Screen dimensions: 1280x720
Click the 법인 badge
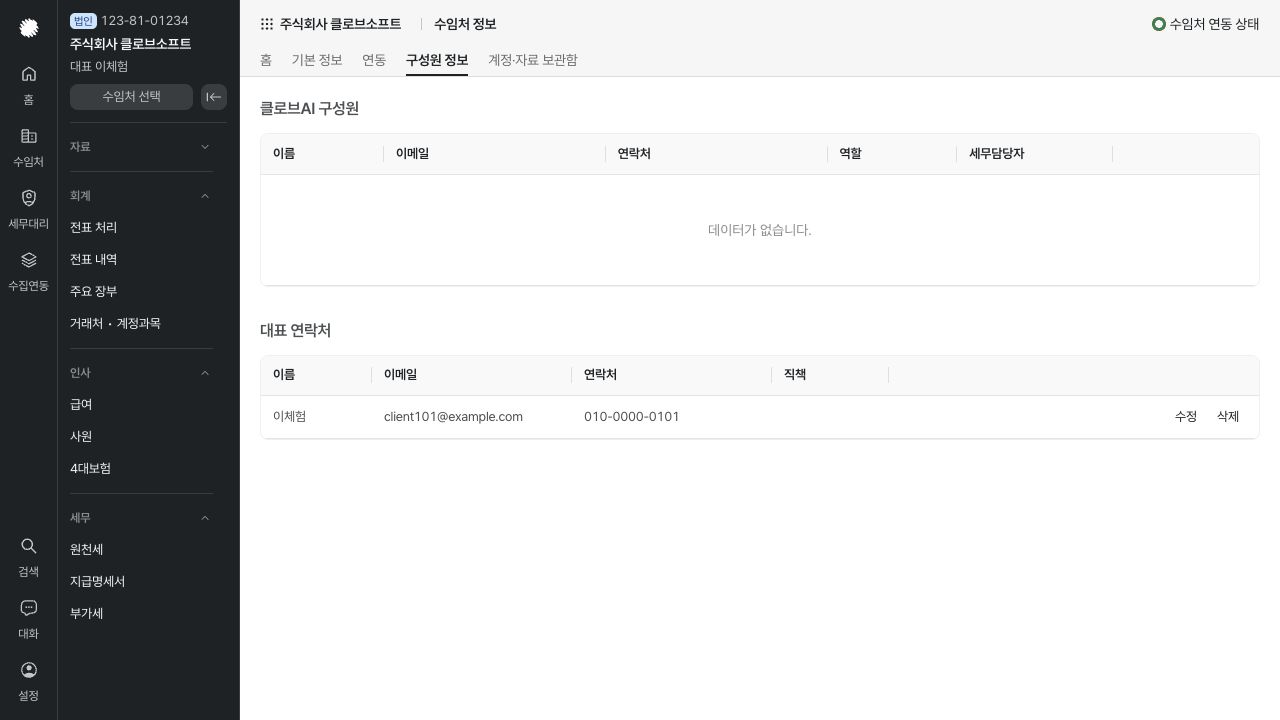click(83, 21)
